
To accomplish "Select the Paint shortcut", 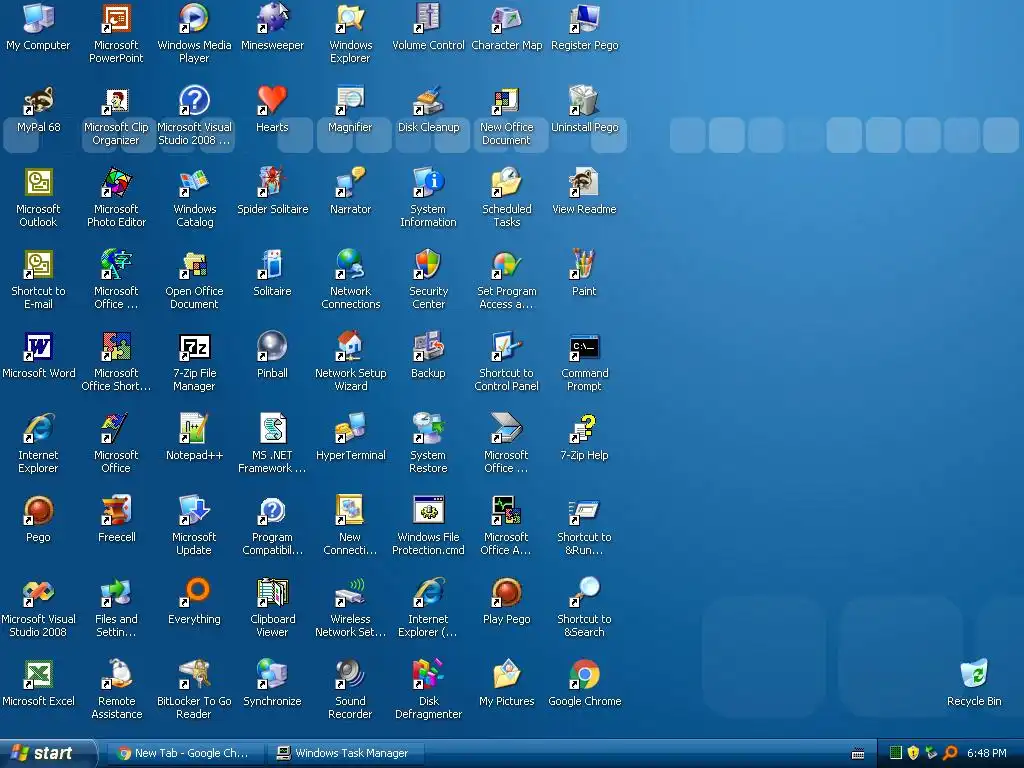I will (x=584, y=264).
